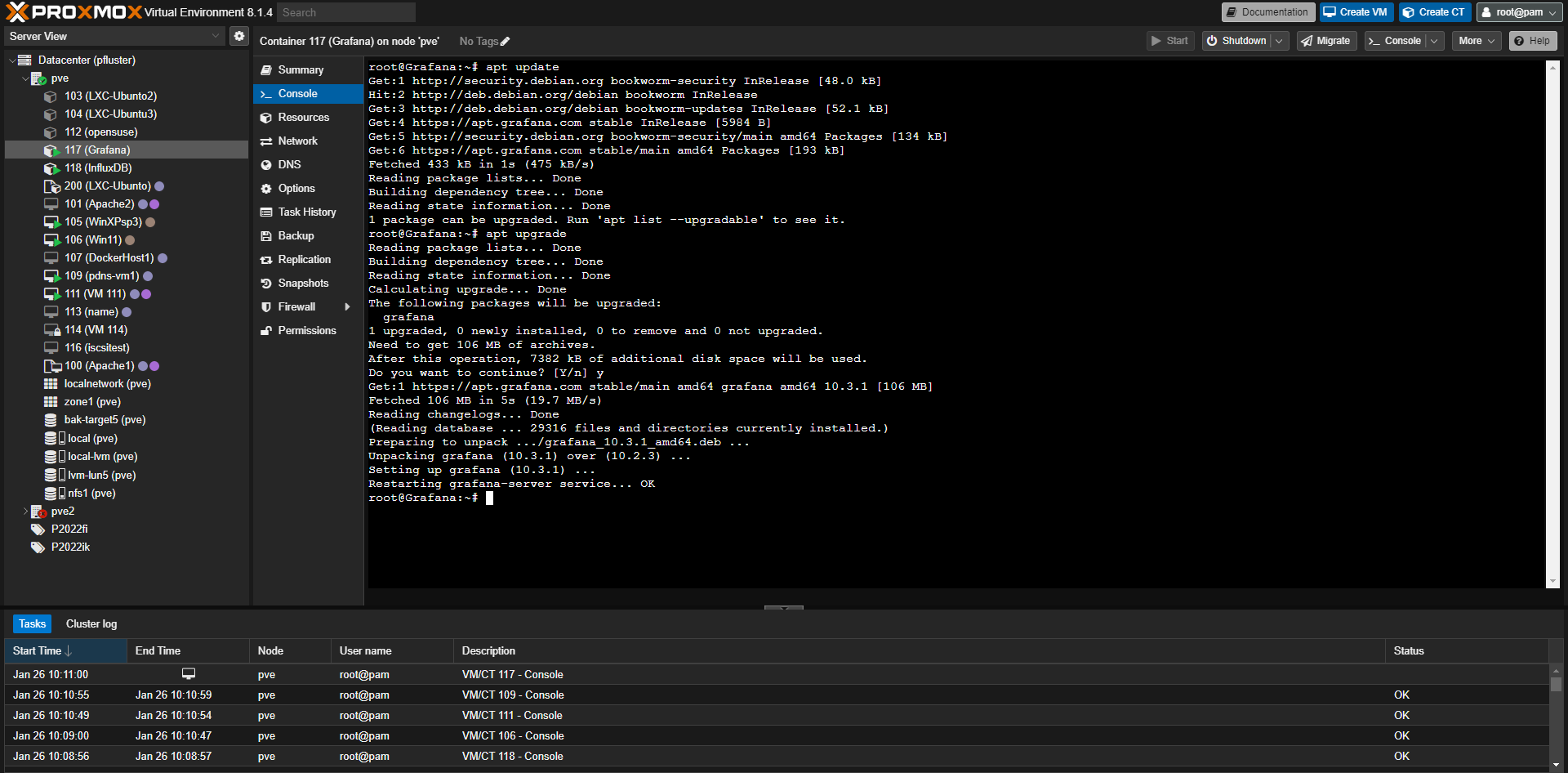Open the Console button in toolbar

(x=1395, y=41)
